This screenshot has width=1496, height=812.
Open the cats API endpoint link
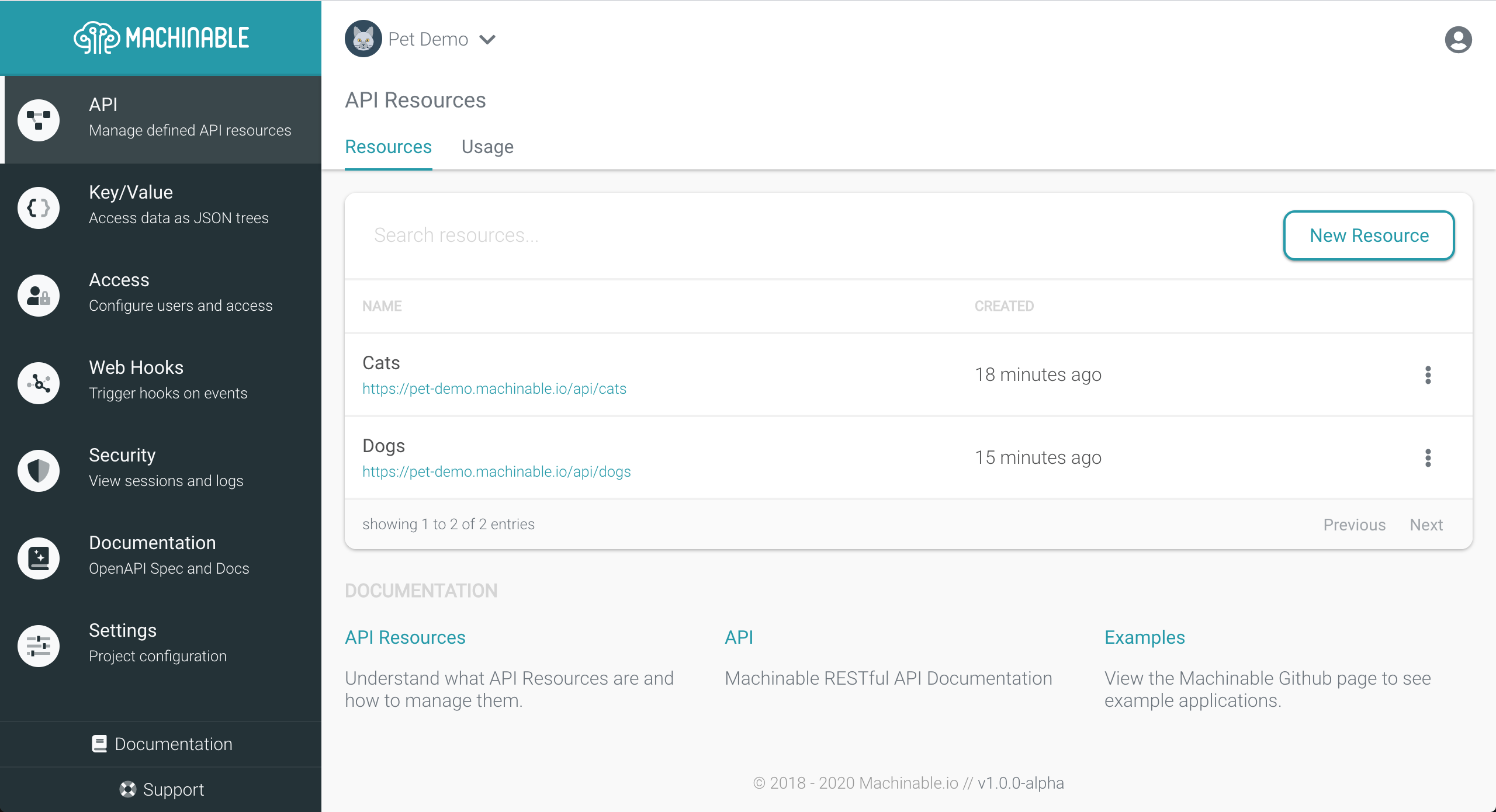point(494,388)
